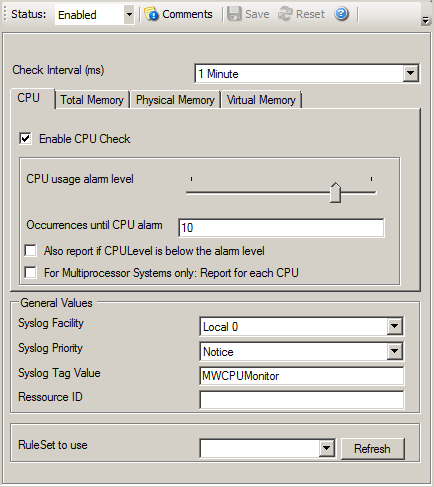Image resolution: width=434 pixels, height=487 pixels.
Task: Expand the RuleSet to use dropdown
Action: pyautogui.click(x=326, y=448)
